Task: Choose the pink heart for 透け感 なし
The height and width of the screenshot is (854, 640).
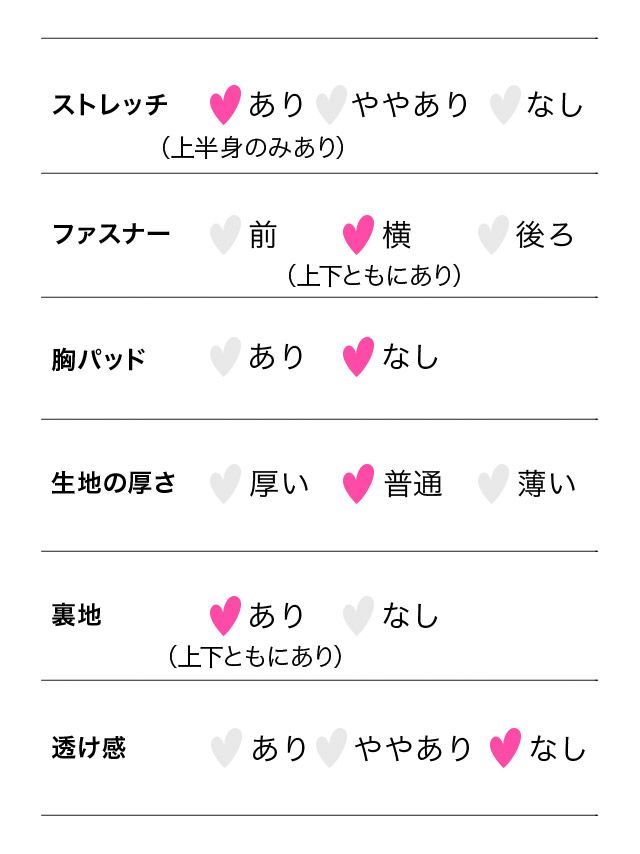Action: (505, 748)
